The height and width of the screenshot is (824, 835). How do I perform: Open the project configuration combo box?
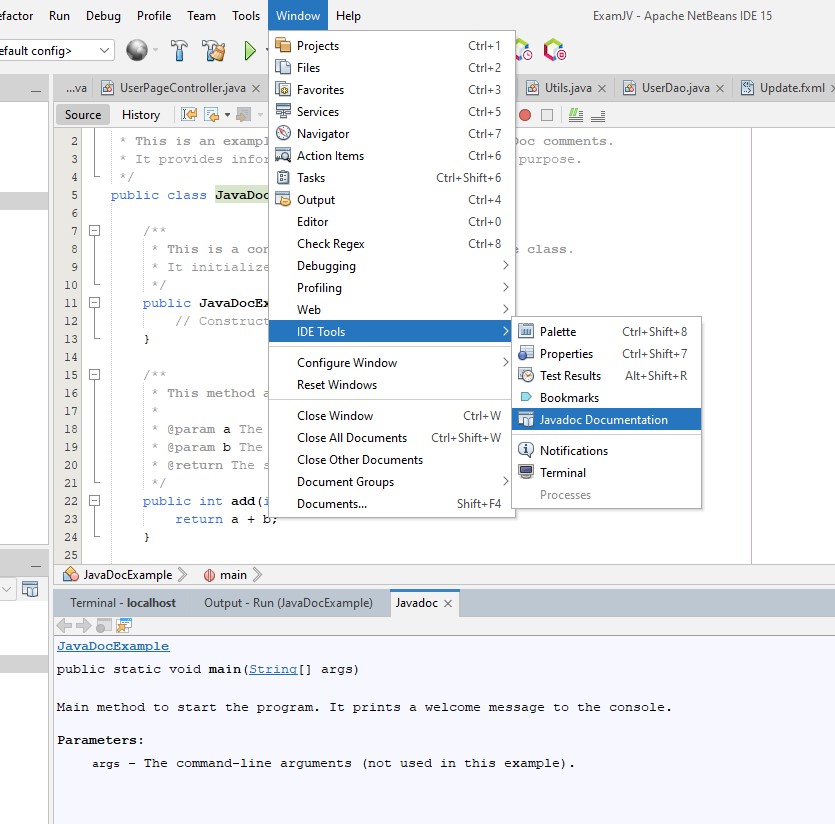click(x=57, y=50)
